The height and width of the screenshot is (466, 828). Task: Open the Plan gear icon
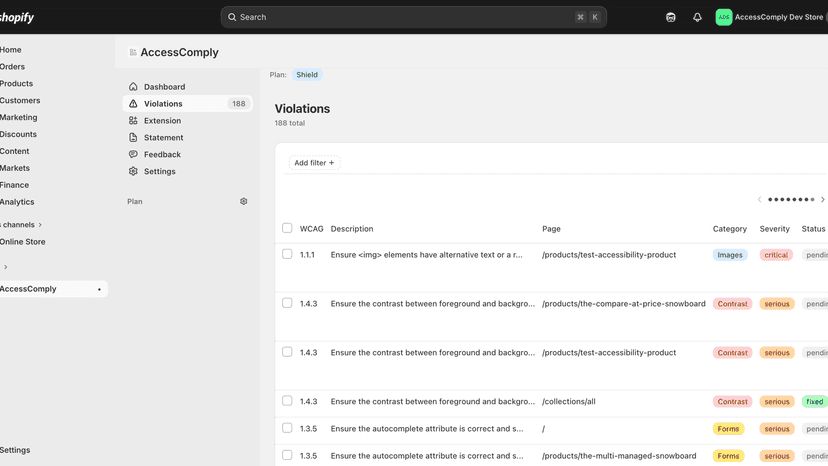click(x=243, y=201)
